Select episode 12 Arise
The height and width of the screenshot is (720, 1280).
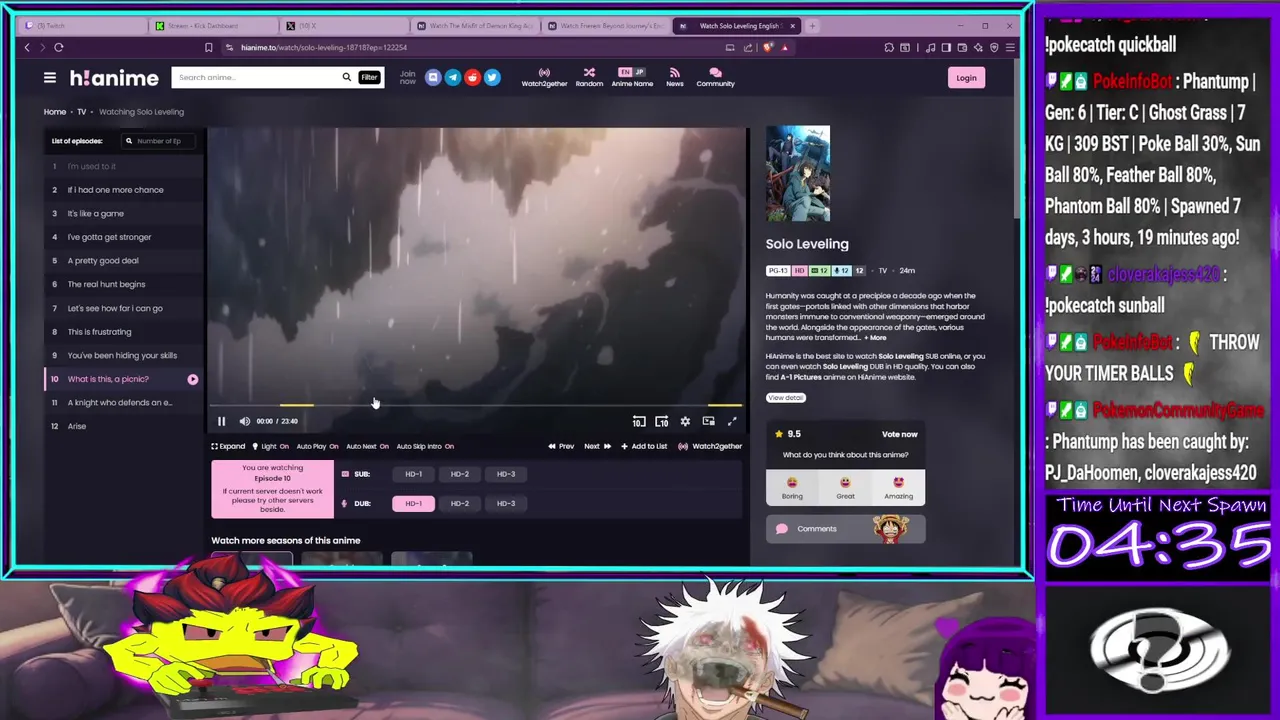pos(124,426)
